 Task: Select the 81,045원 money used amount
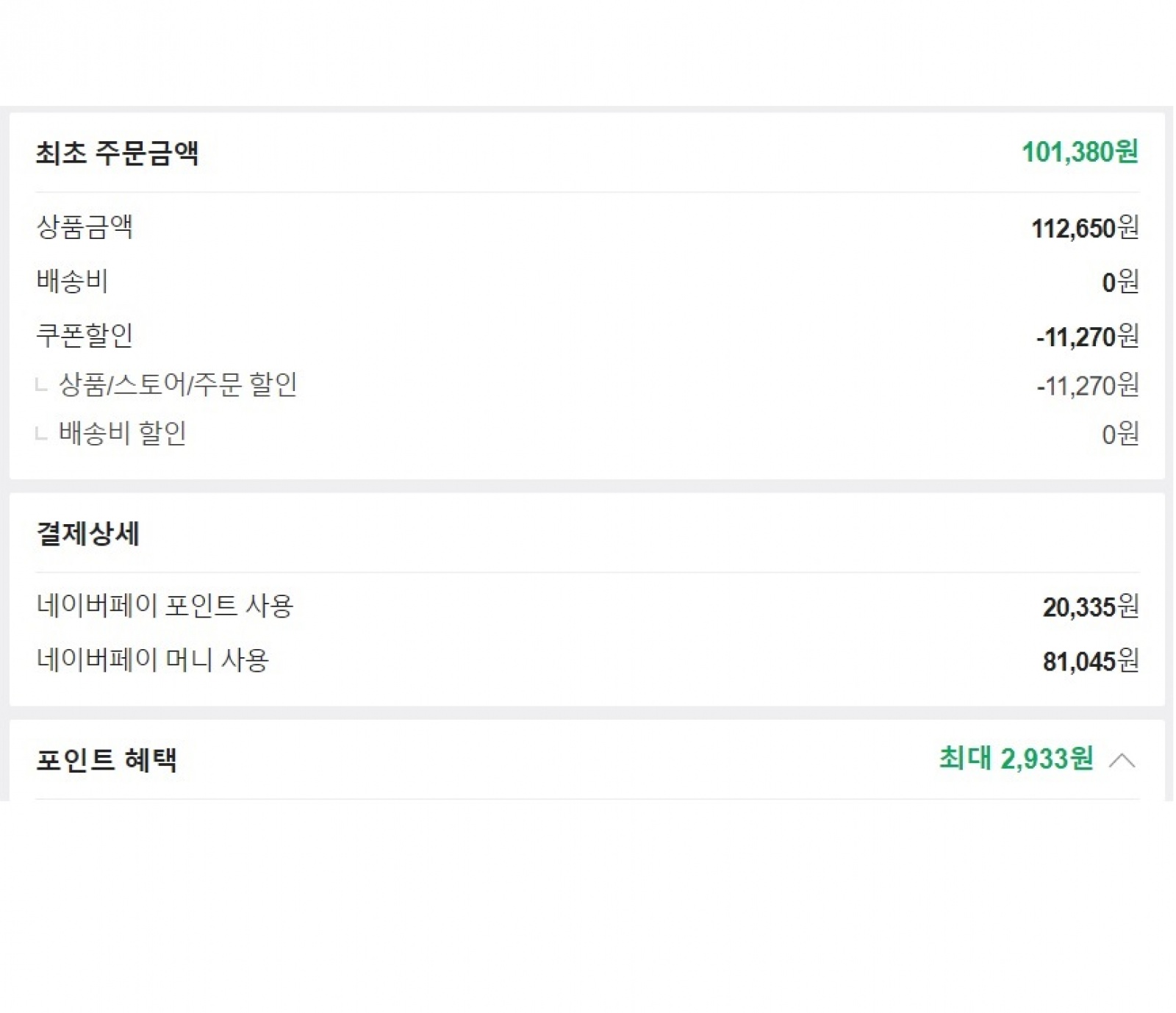coord(1091,662)
